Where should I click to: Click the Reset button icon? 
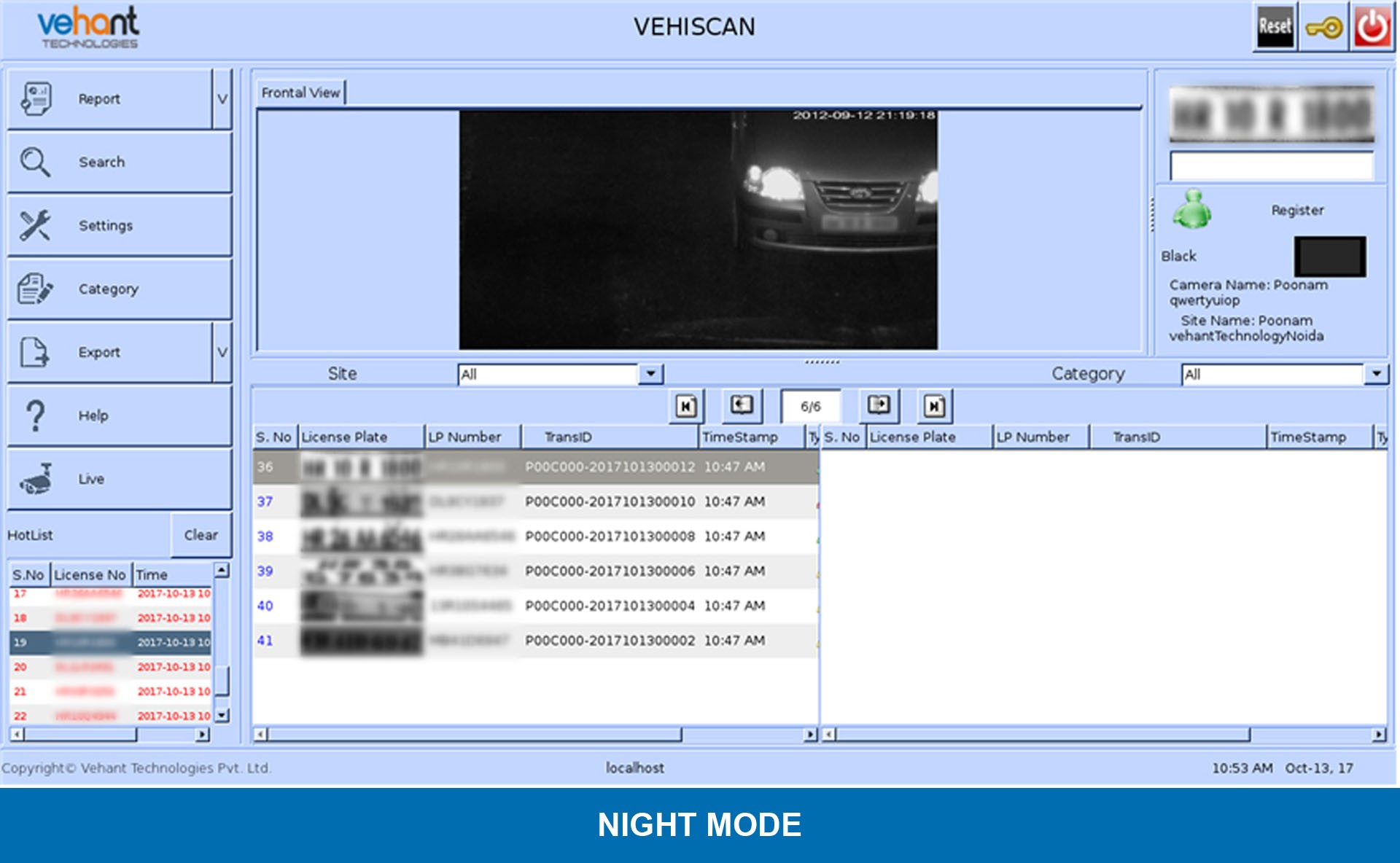(x=1275, y=27)
